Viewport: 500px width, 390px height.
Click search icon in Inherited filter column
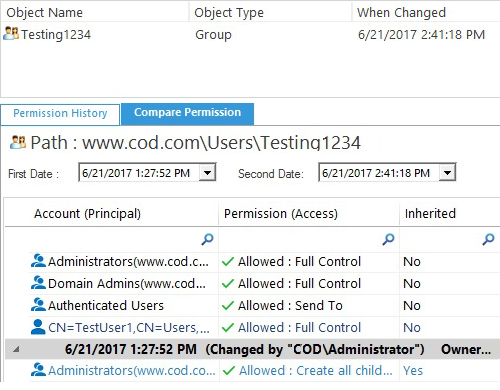(488, 239)
